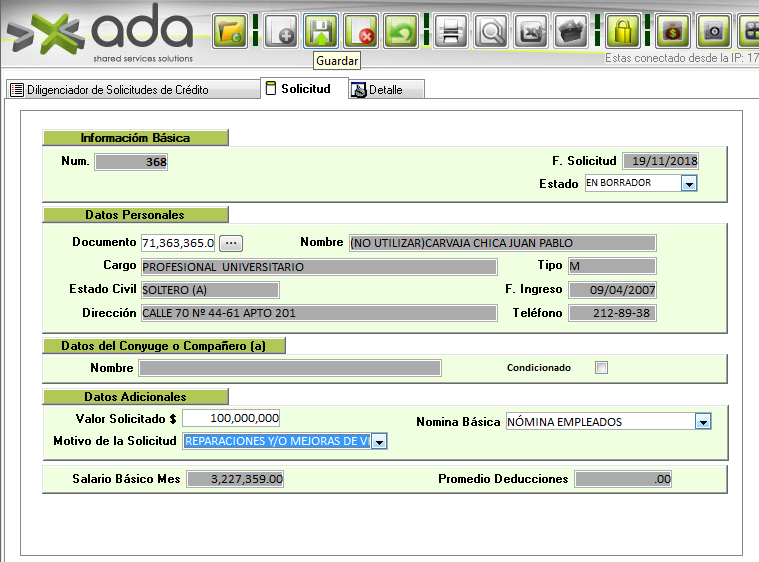Open the Motivo de la Solicitud dropdown
The height and width of the screenshot is (562, 759).
click(x=379, y=441)
